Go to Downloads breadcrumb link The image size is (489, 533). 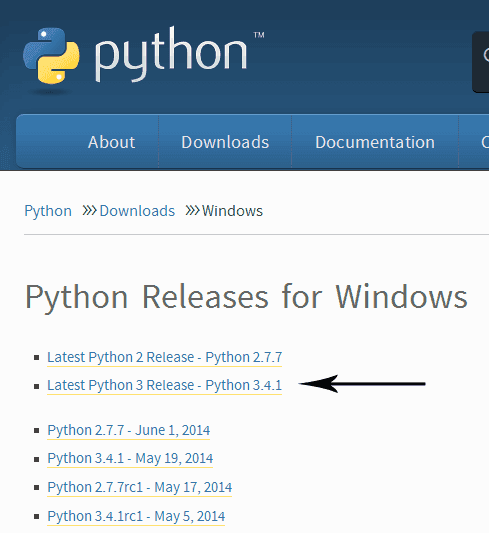click(137, 211)
